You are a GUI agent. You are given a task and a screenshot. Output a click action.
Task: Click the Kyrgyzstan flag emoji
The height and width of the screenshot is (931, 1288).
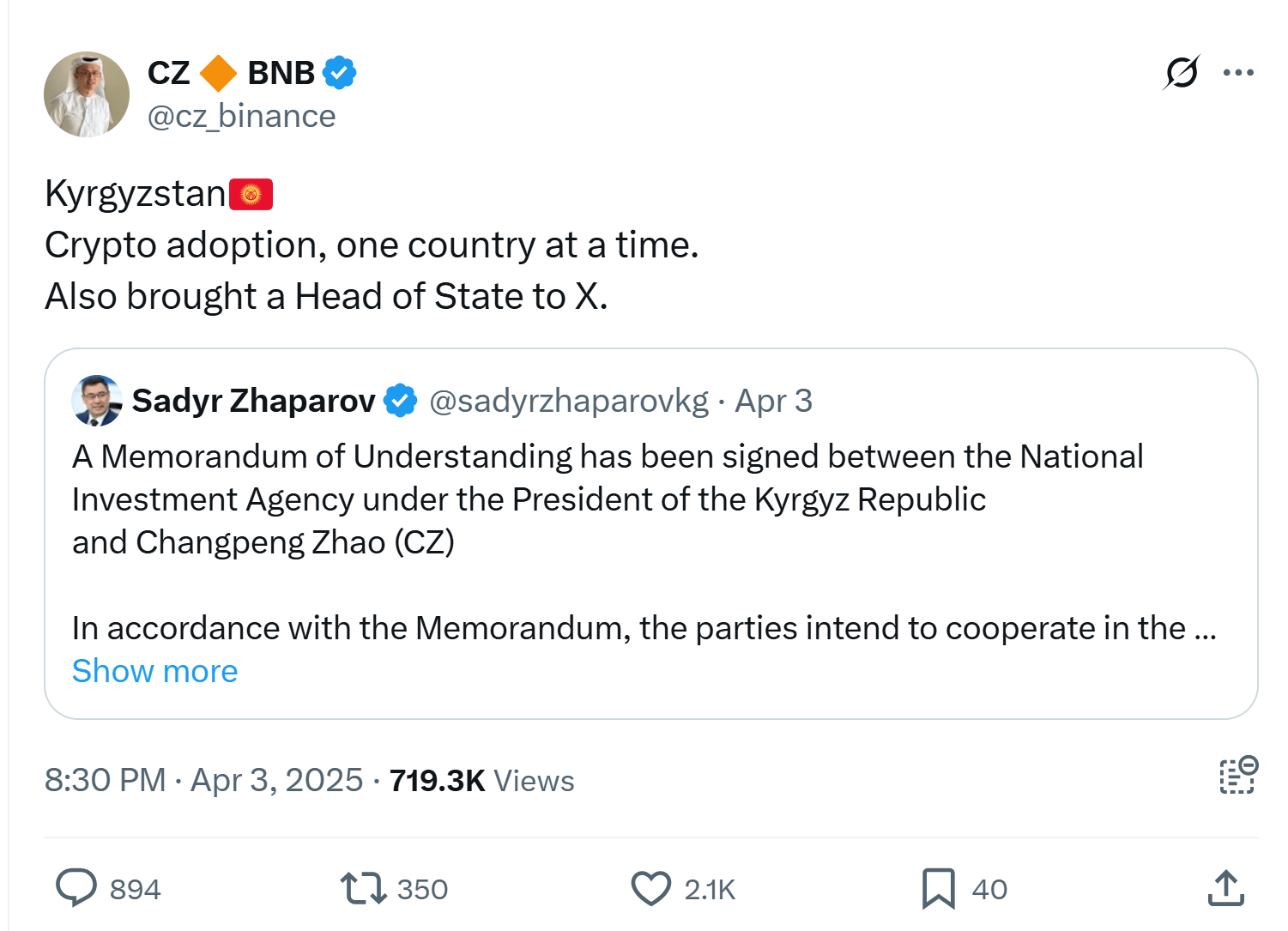pos(251,195)
